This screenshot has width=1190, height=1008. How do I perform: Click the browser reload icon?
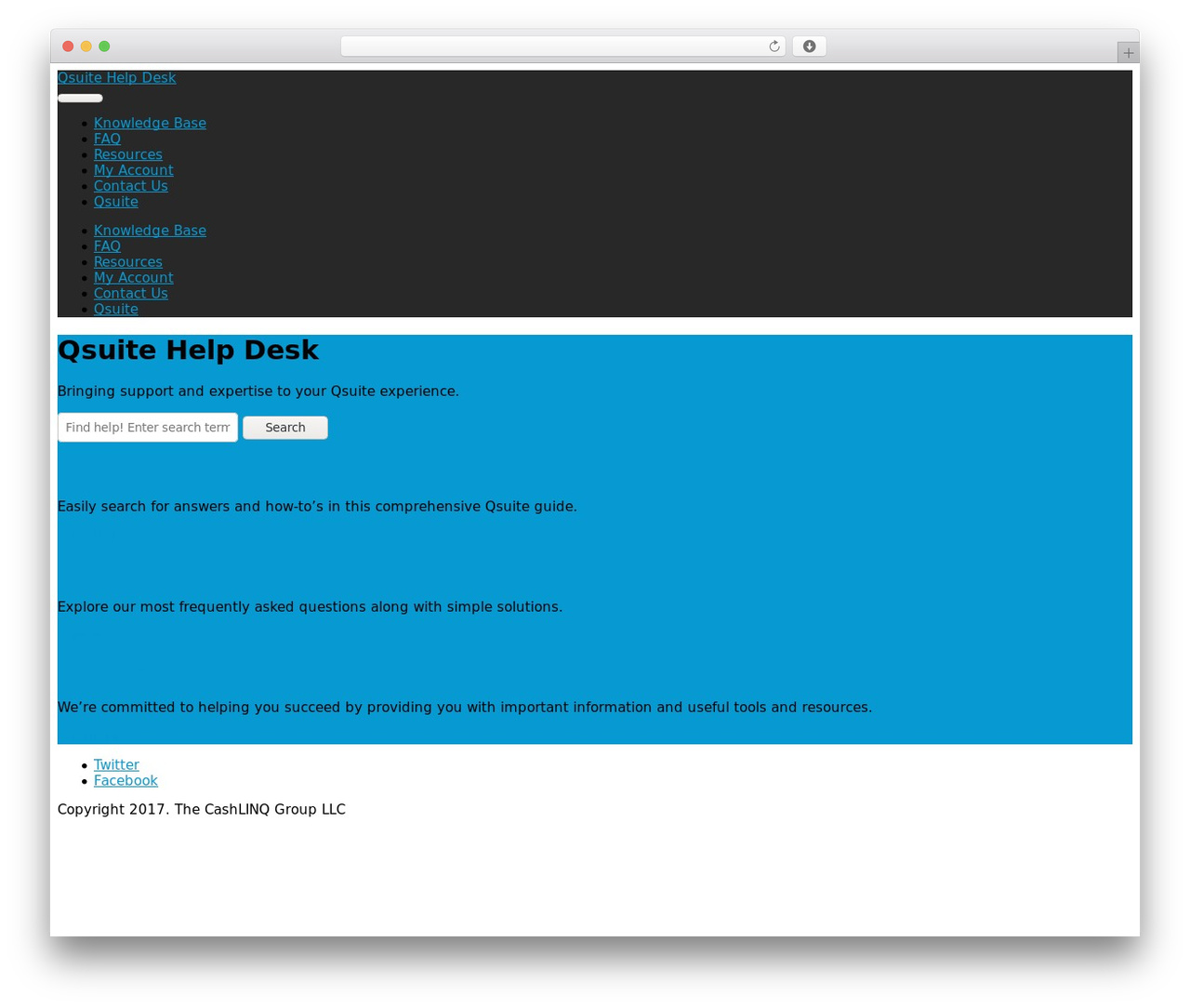tap(773, 46)
